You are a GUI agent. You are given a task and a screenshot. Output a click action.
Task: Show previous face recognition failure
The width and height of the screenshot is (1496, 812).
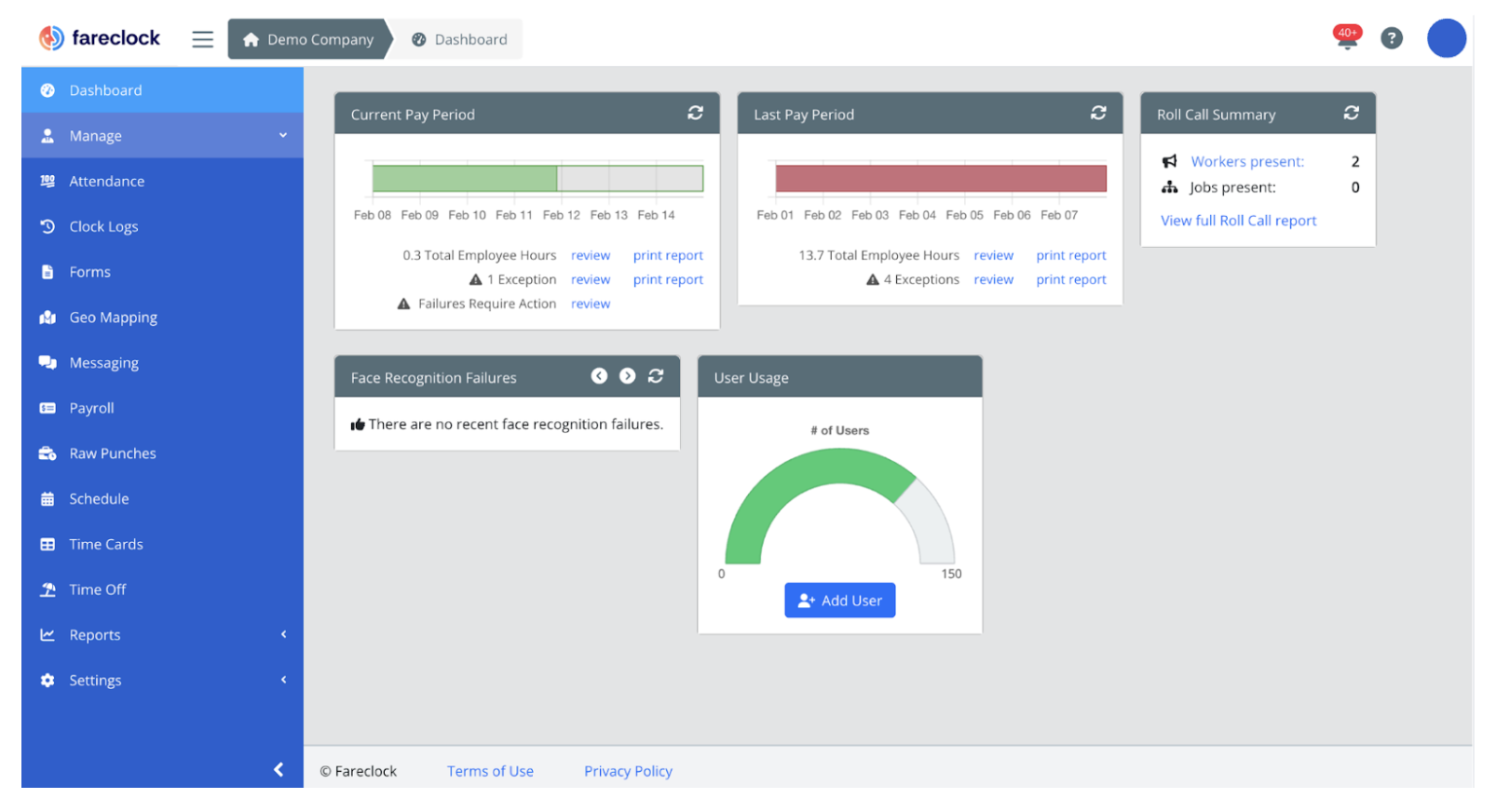click(599, 376)
